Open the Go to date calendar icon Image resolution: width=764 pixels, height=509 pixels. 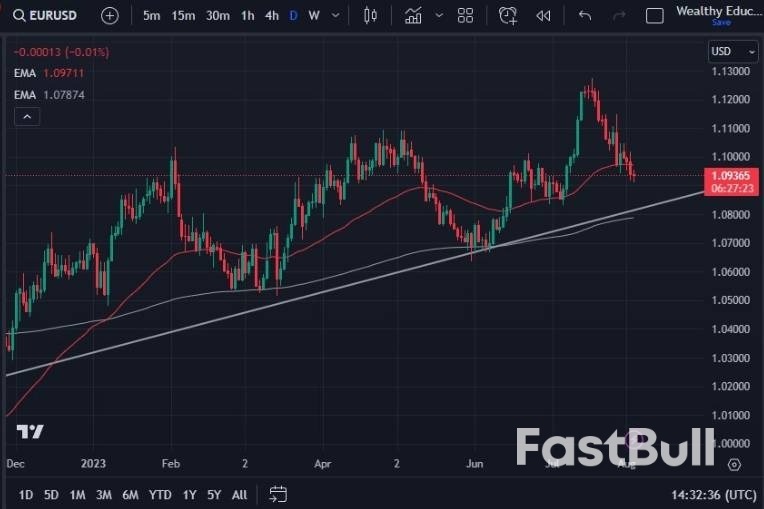pyautogui.click(x=278, y=494)
